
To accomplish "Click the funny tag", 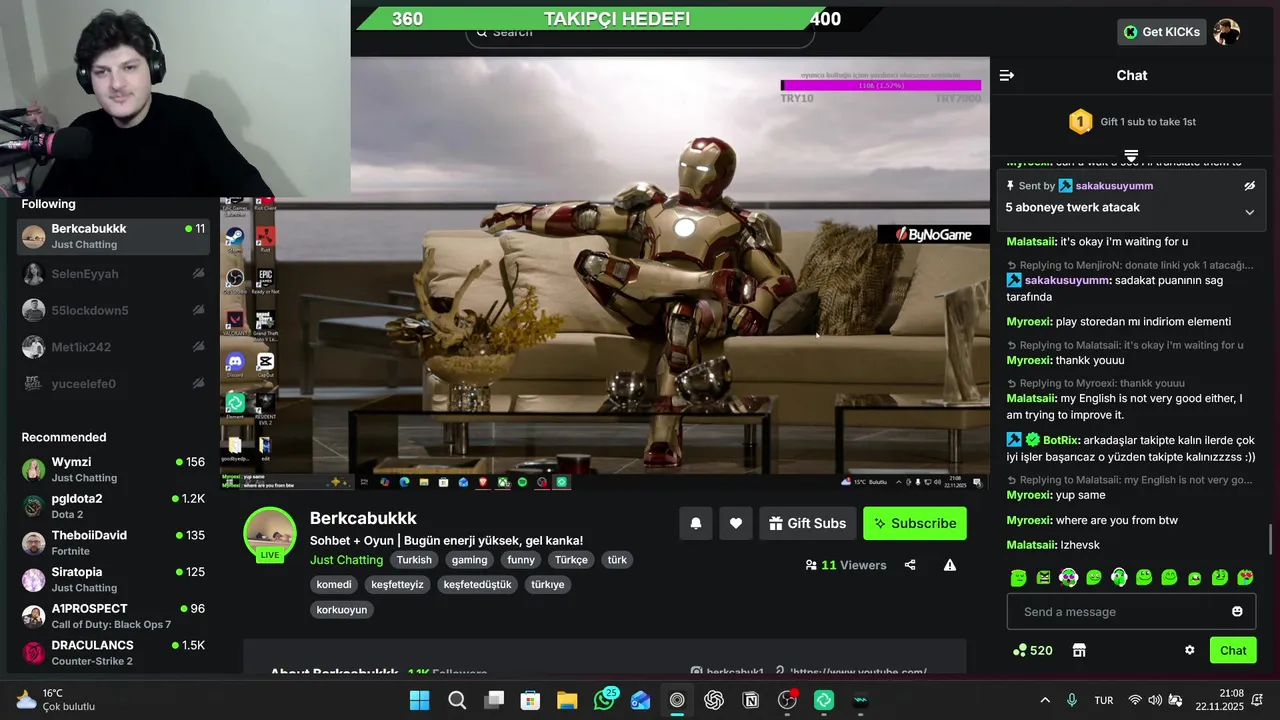I will coord(521,560).
